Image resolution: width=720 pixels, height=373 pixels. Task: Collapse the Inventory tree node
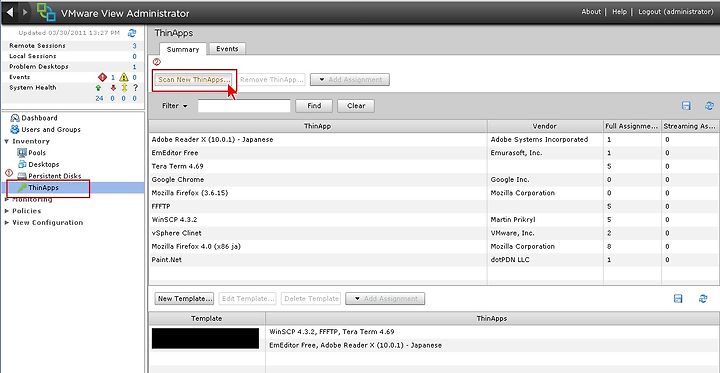[6, 141]
